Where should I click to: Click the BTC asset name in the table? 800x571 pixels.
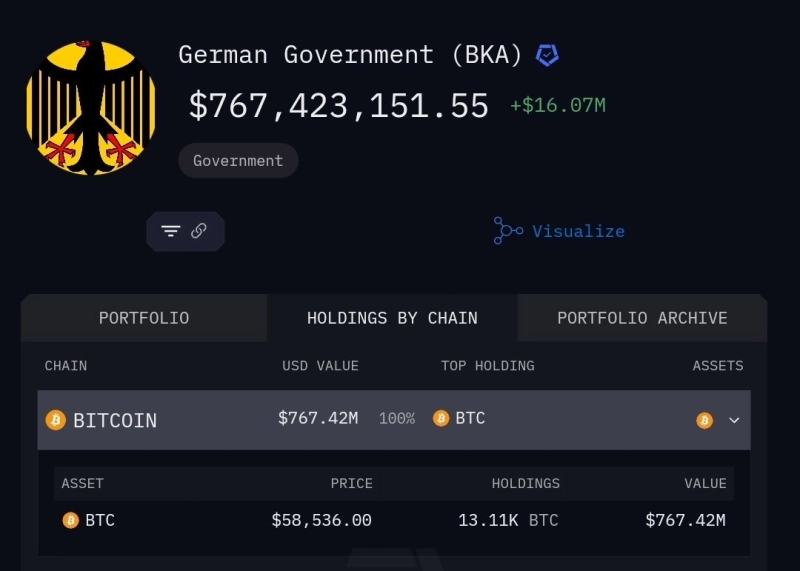coord(100,520)
